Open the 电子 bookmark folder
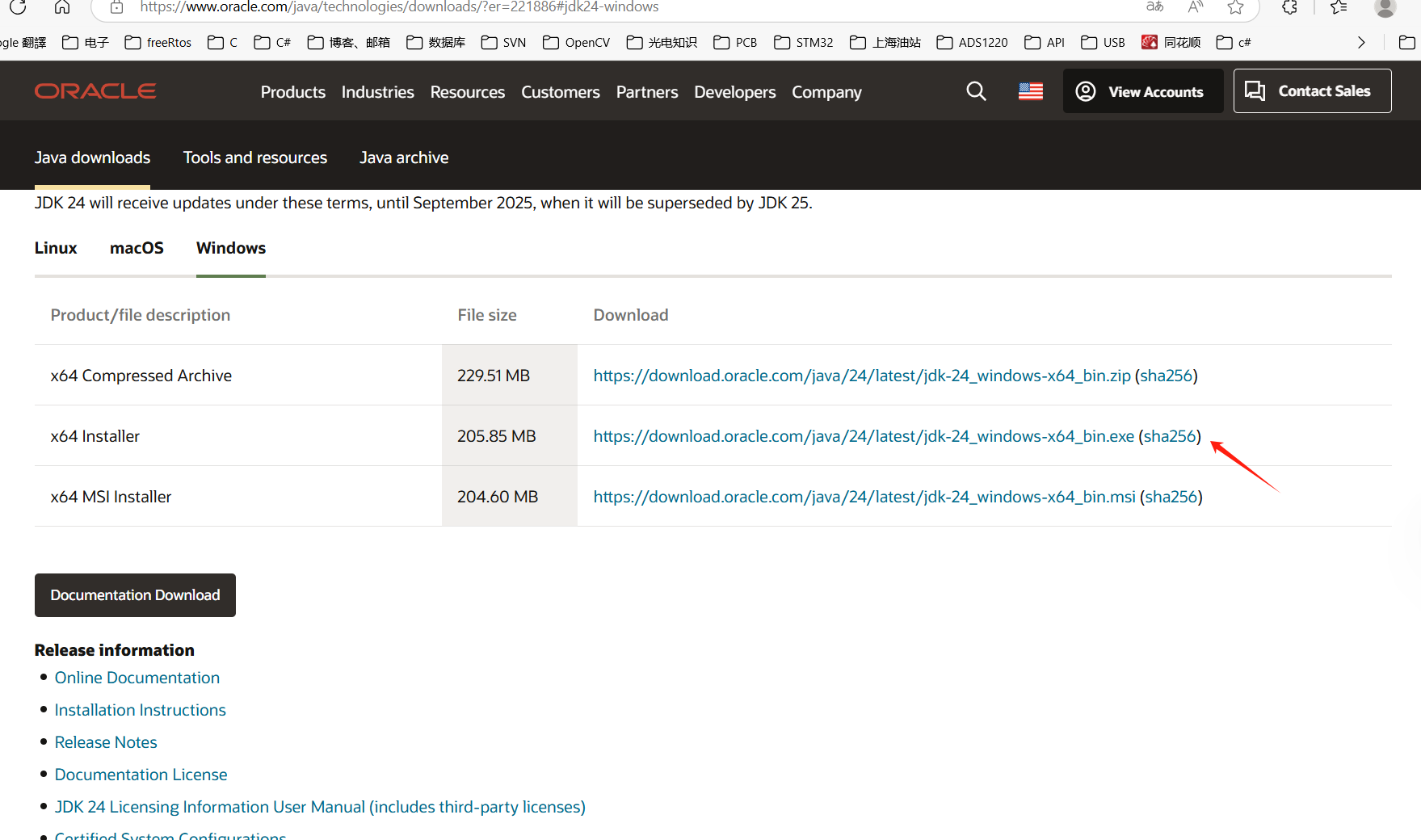Screen dimensions: 1421x840 tap(86, 42)
